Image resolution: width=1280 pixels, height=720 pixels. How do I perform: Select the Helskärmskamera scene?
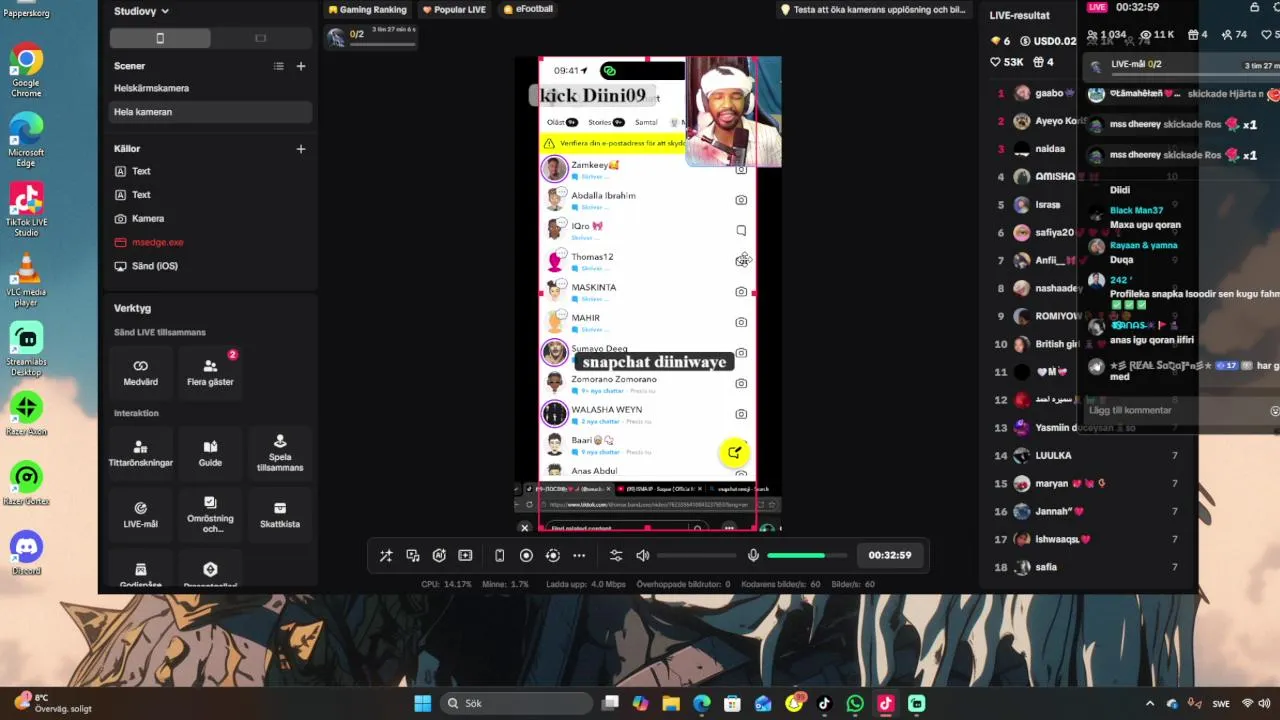pyautogui.click(x=210, y=88)
